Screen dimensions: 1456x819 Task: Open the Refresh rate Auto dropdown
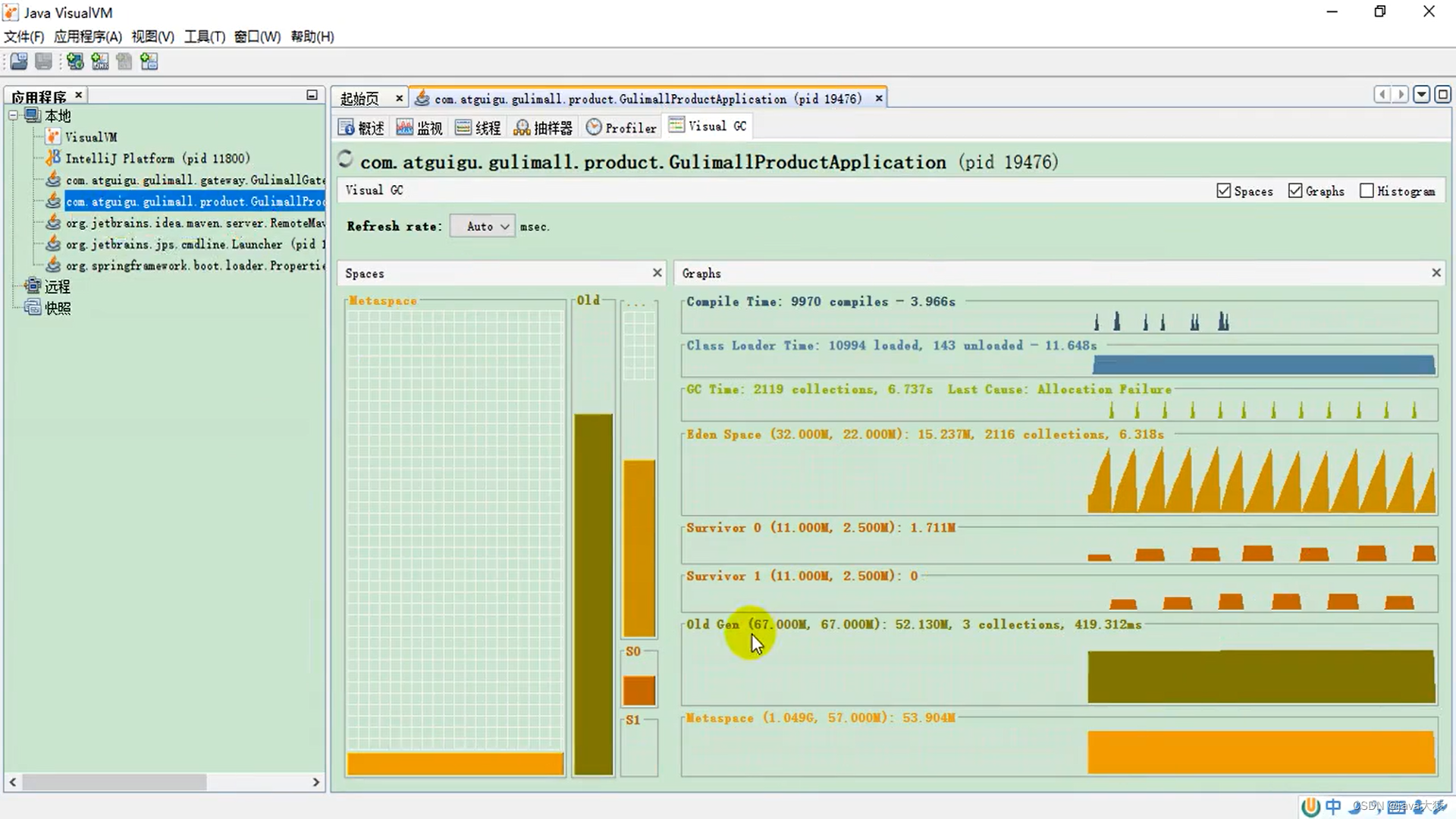coord(483,226)
